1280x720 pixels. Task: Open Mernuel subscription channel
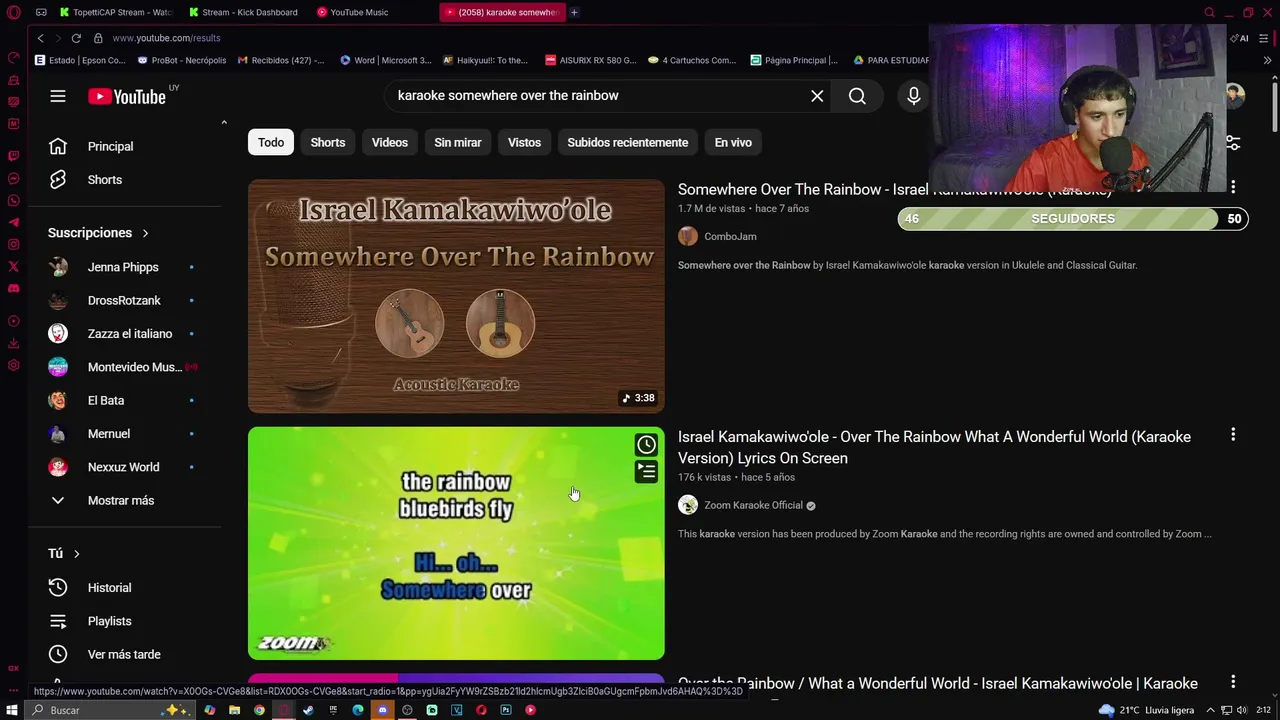[x=125, y=434]
